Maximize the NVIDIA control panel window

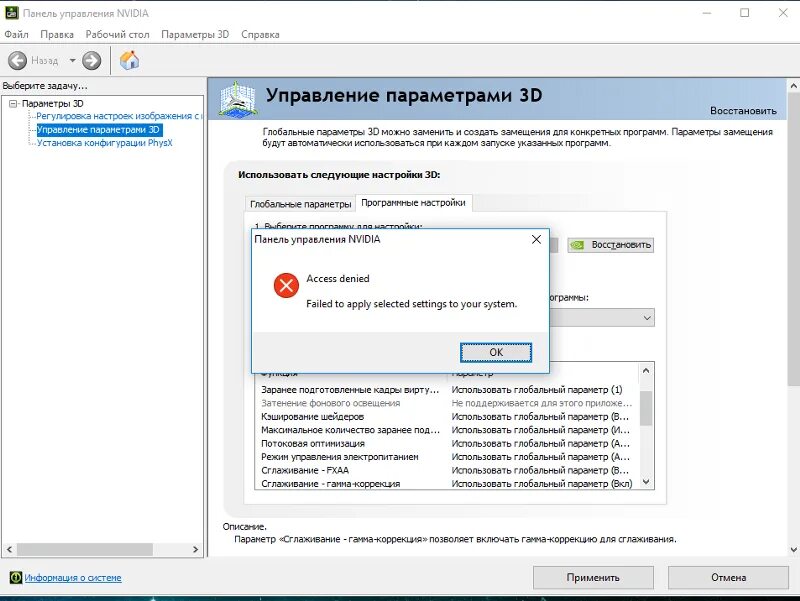click(744, 13)
